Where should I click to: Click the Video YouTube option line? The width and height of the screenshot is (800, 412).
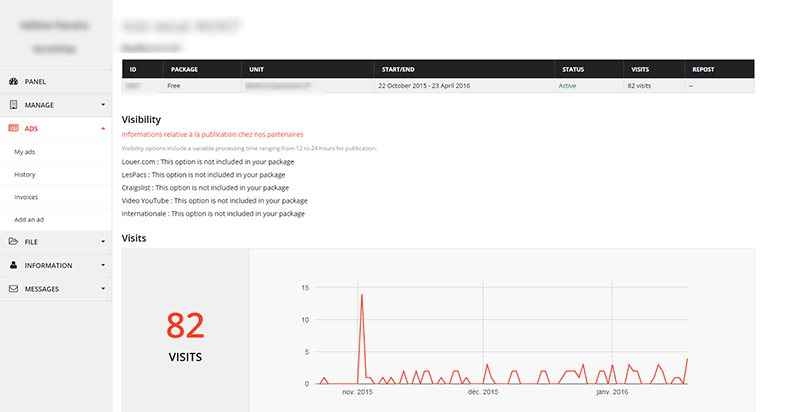tap(214, 200)
